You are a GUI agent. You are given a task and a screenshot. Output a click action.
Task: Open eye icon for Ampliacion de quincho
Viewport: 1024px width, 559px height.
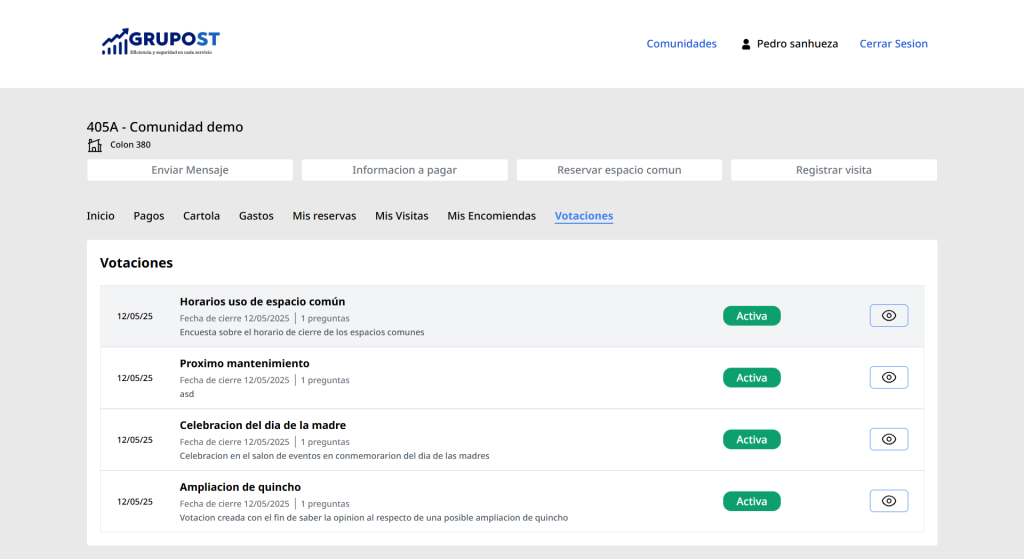tap(888, 502)
